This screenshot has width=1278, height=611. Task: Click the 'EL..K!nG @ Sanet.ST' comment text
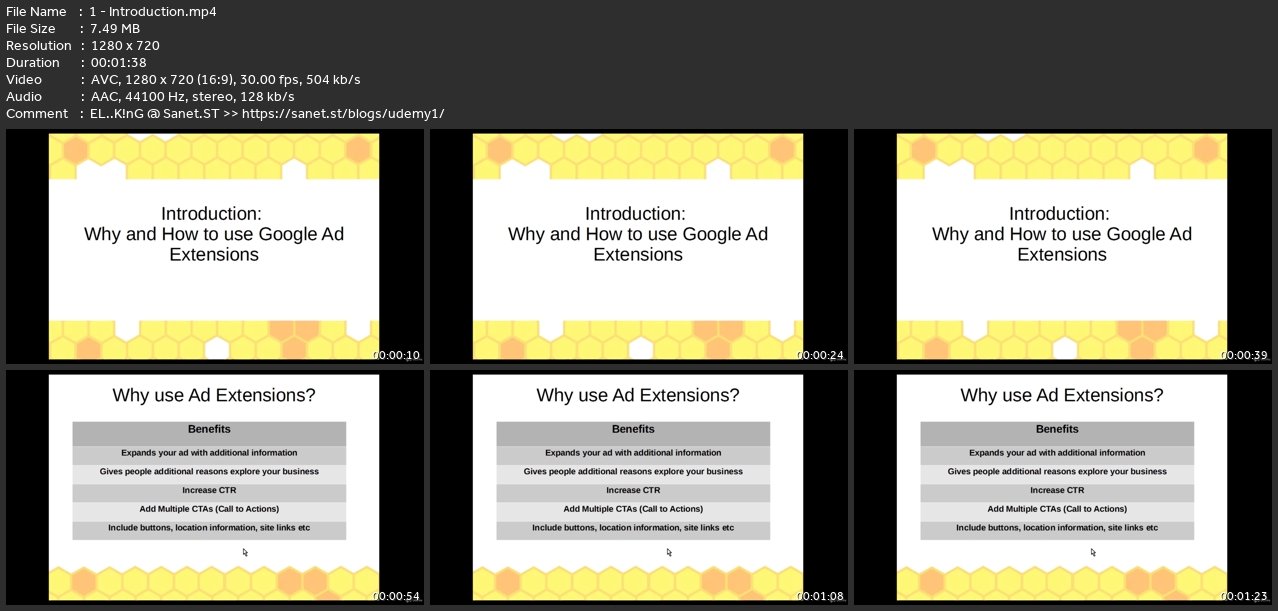tap(154, 113)
